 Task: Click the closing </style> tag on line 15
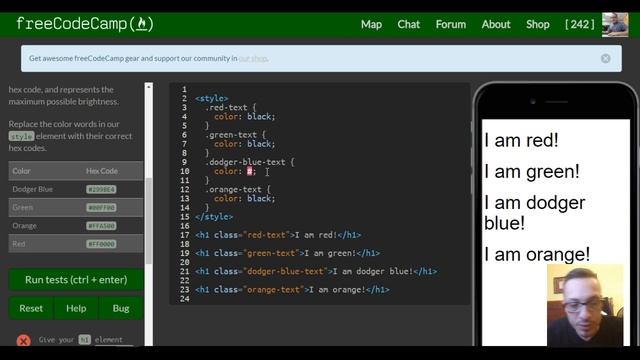coord(214,217)
